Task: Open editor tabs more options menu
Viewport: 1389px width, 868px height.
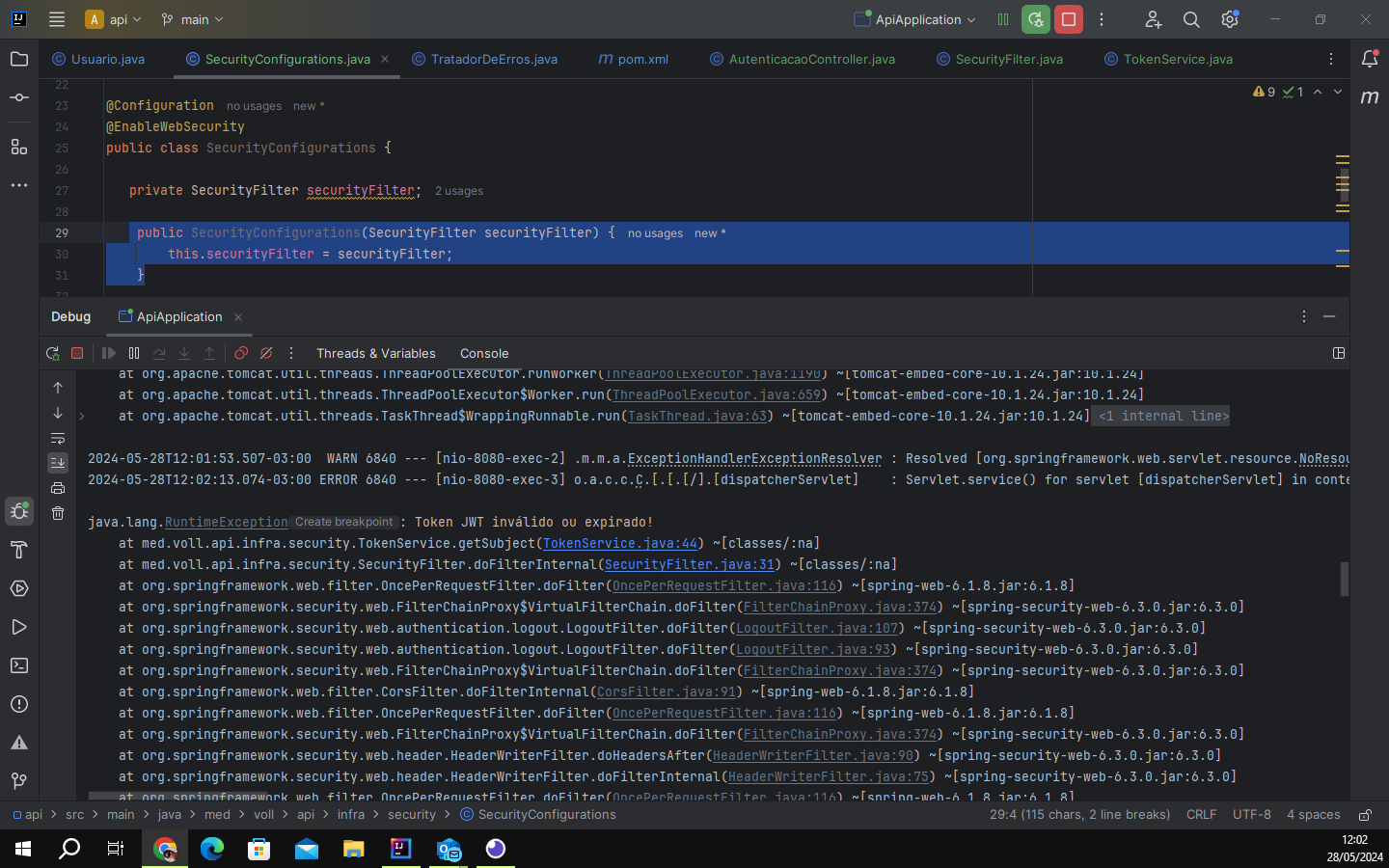Action: (x=1331, y=59)
